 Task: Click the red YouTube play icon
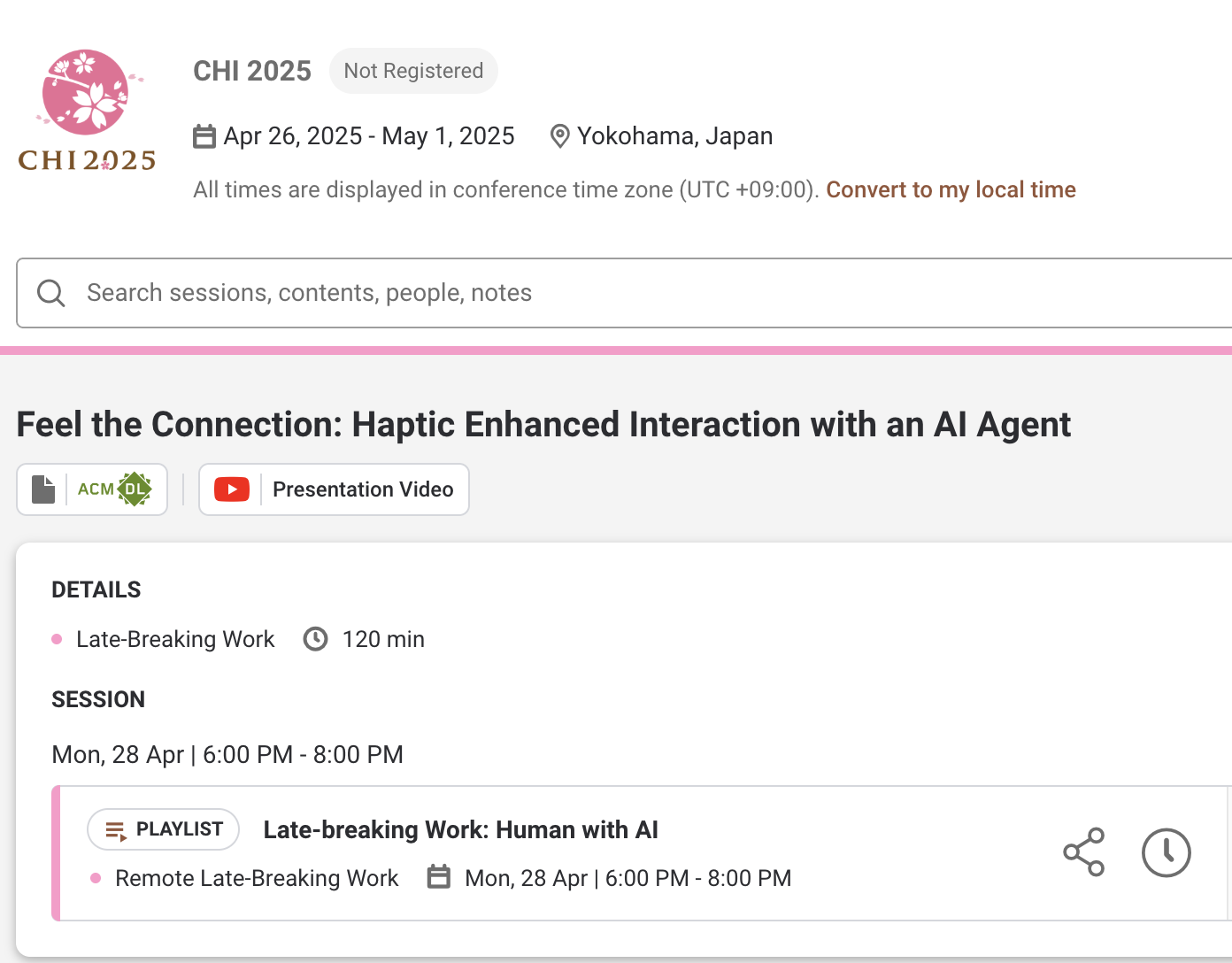click(x=232, y=489)
